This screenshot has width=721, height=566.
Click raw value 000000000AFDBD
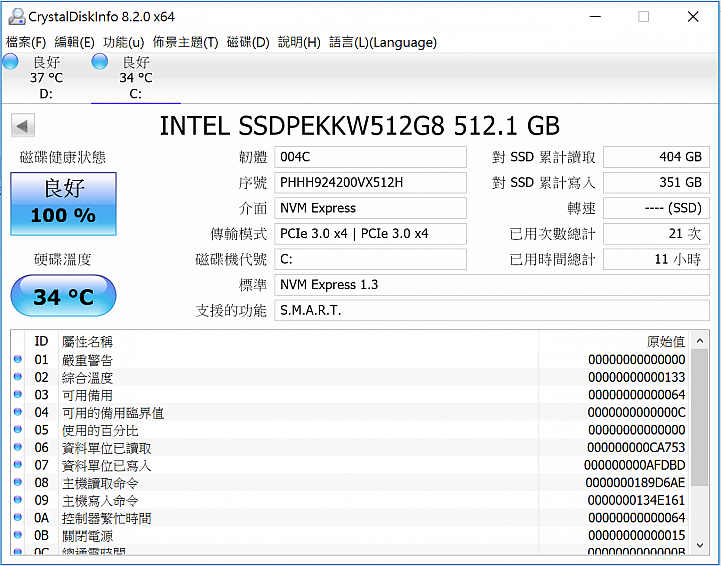coord(635,465)
